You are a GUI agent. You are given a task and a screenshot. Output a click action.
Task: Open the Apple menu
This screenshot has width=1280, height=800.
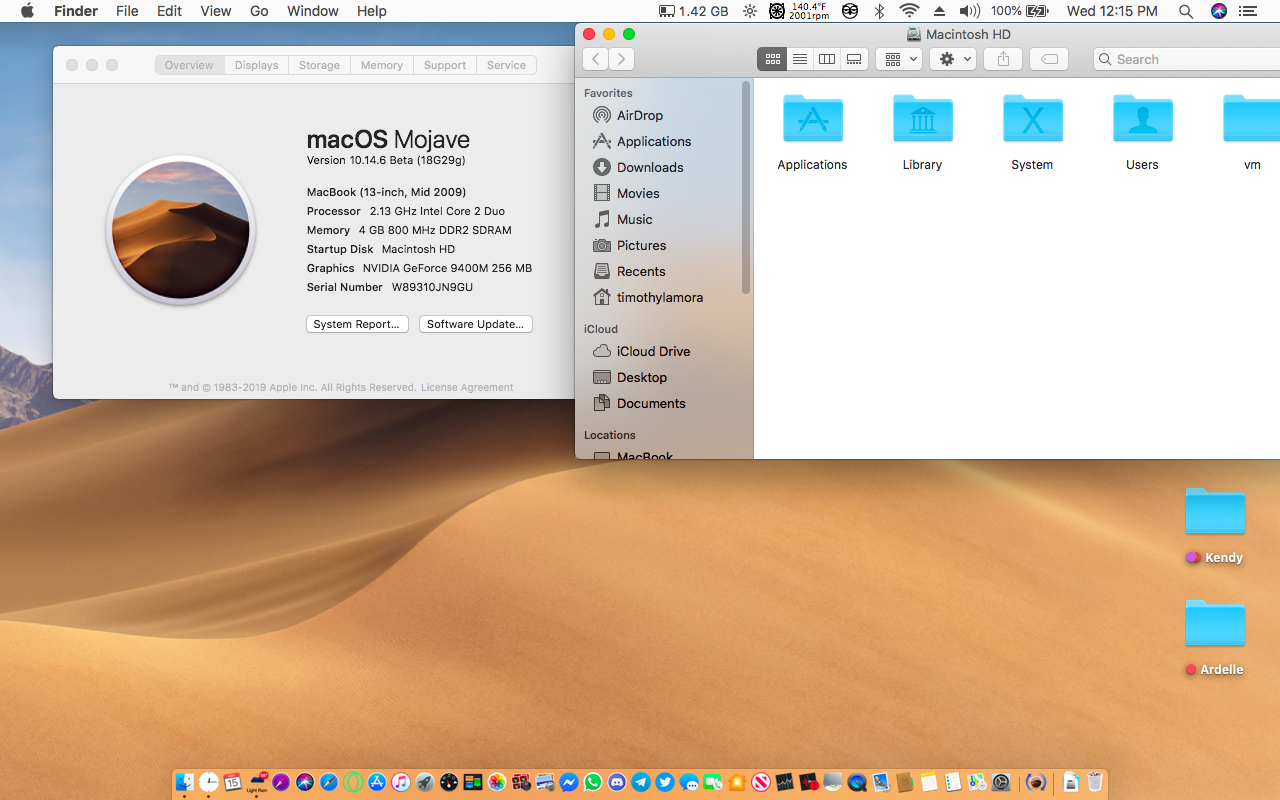coord(27,11)
